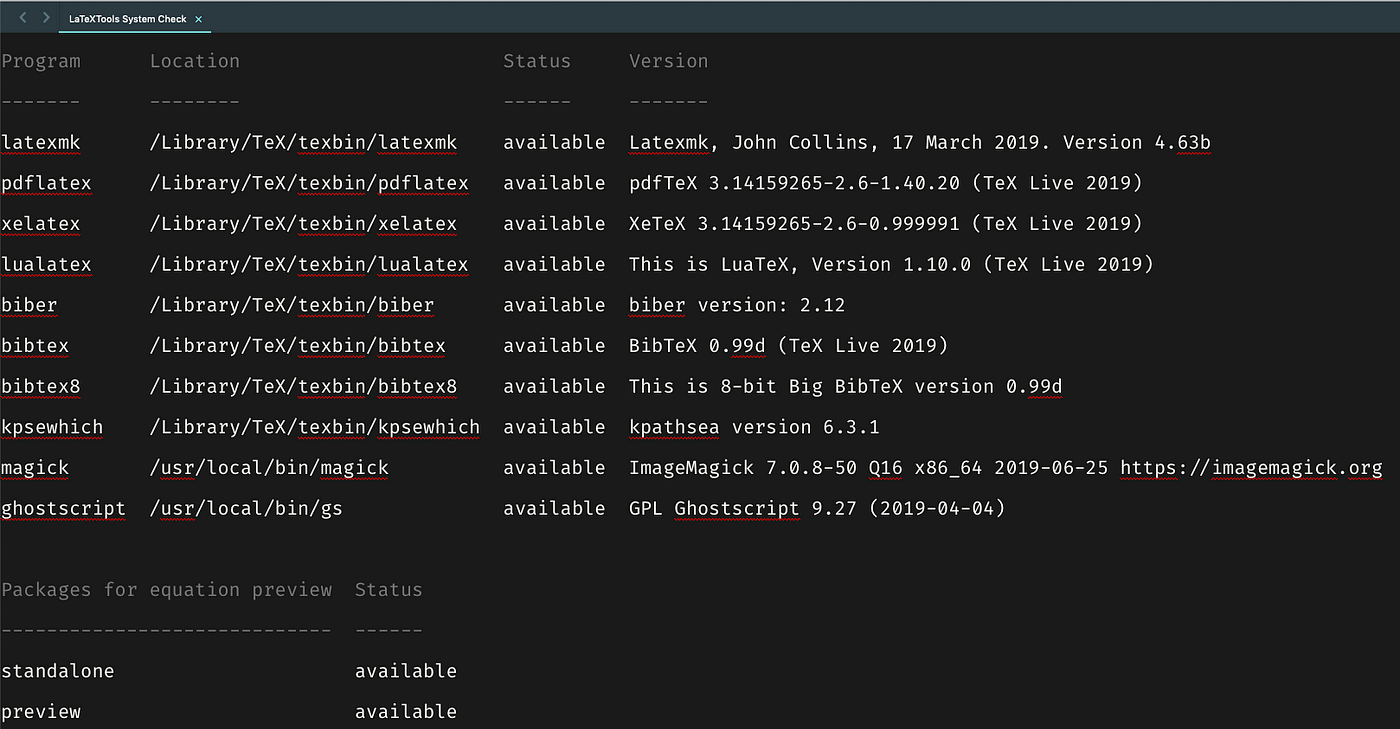Screen dimensions: 1400x729
Task: Click the /Library/TeX/texbin/kpsewhich path
Action: point(315,427)
